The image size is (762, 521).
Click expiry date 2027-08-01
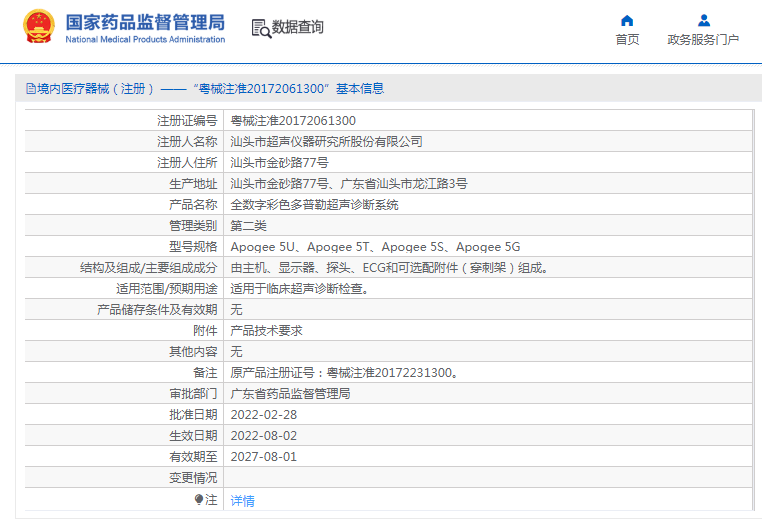[x=263, y=457]
